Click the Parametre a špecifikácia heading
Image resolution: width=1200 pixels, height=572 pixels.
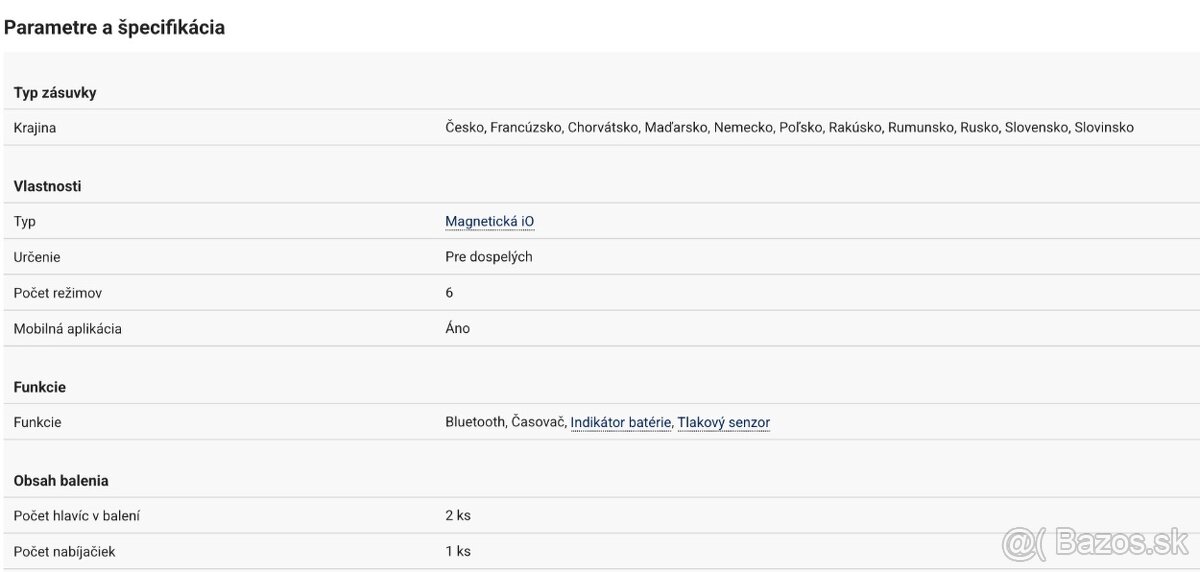(x=114, y=28)
